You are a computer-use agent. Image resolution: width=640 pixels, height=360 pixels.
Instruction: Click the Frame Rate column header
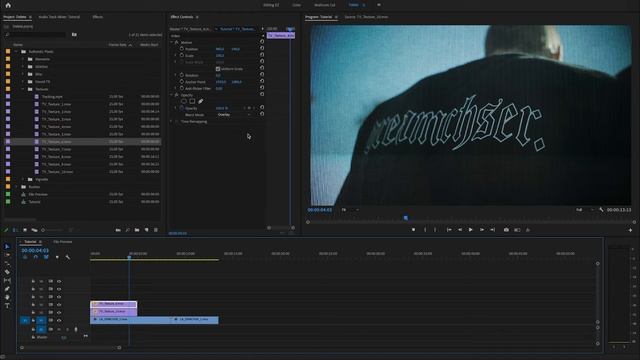118,44
